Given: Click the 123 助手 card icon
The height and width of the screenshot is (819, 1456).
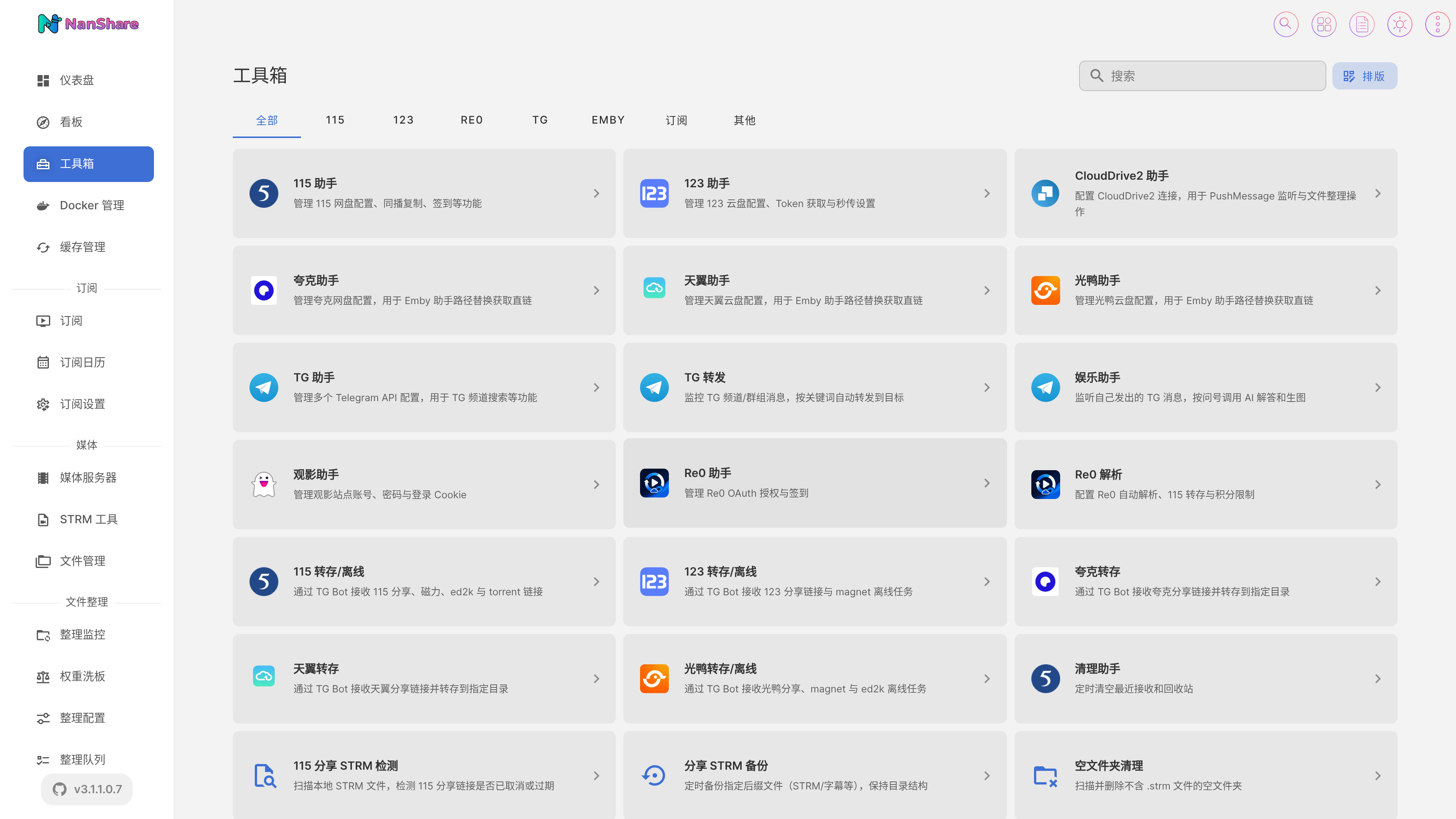Looking at the screenshot, I should tap(654, 193).
